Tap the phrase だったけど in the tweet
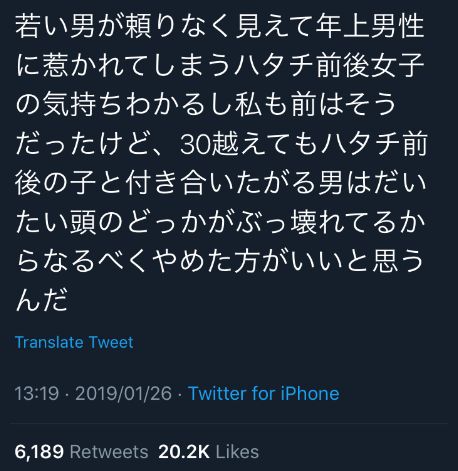 82,144
